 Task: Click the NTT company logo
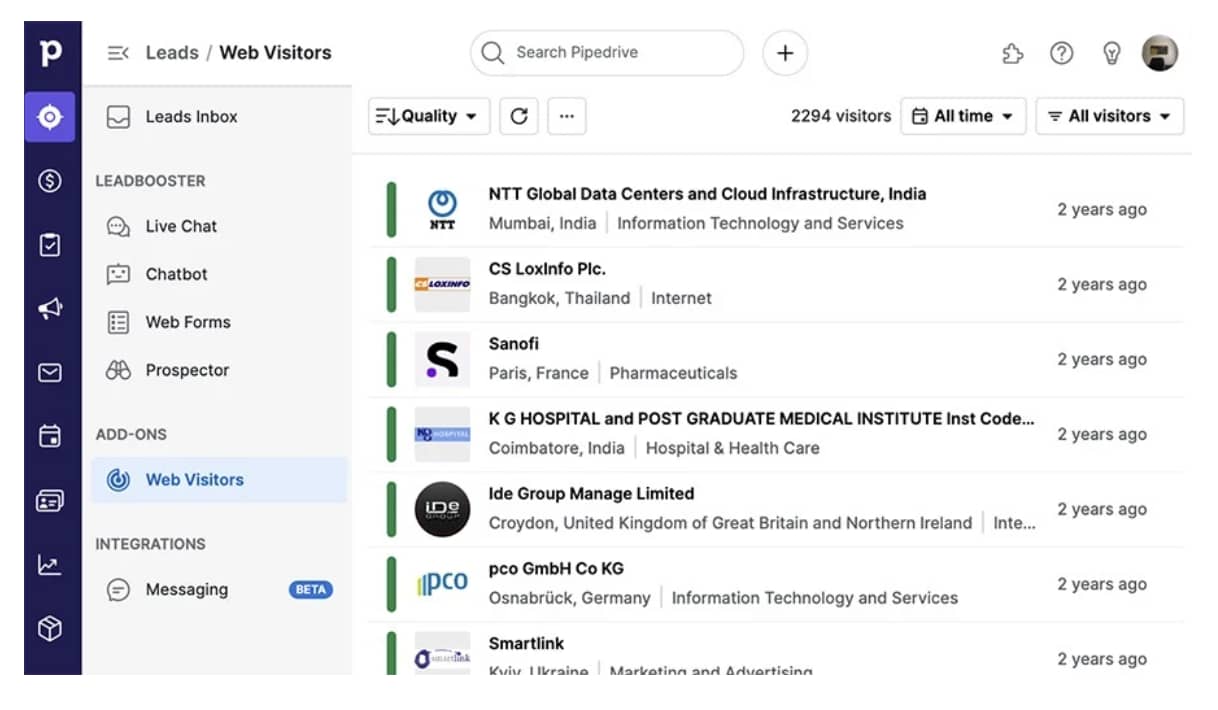442,210
